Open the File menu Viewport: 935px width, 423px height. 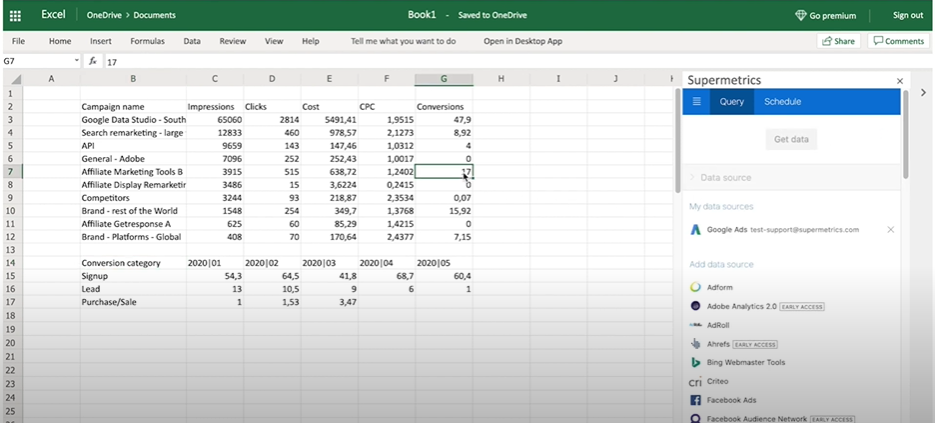click(x=18, y=41)
